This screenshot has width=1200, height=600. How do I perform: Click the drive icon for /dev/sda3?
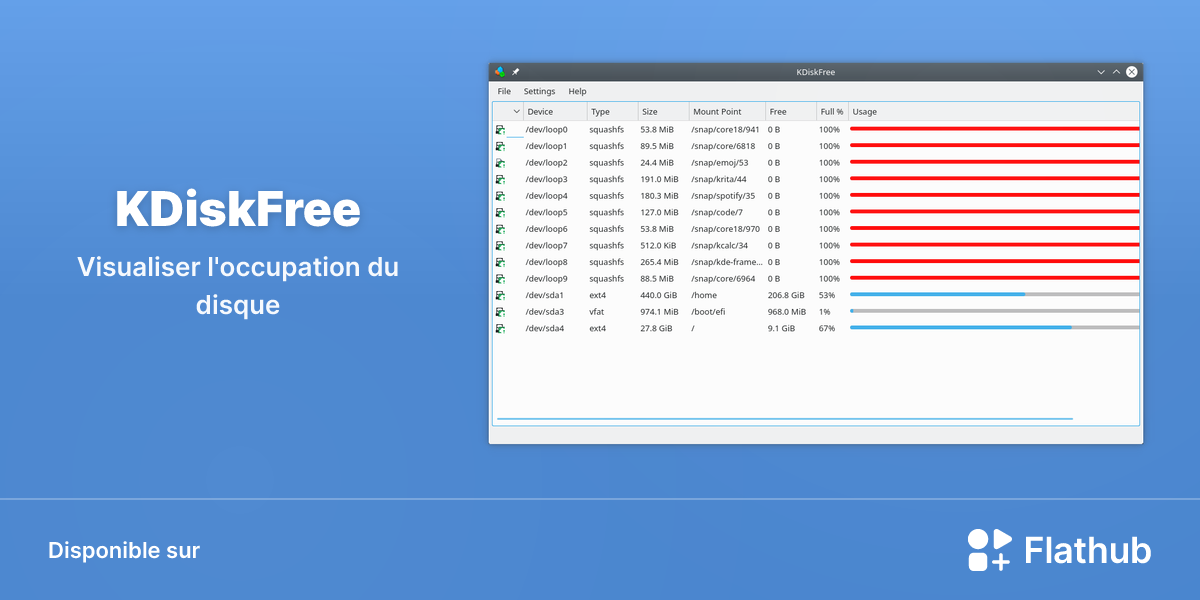500,312
